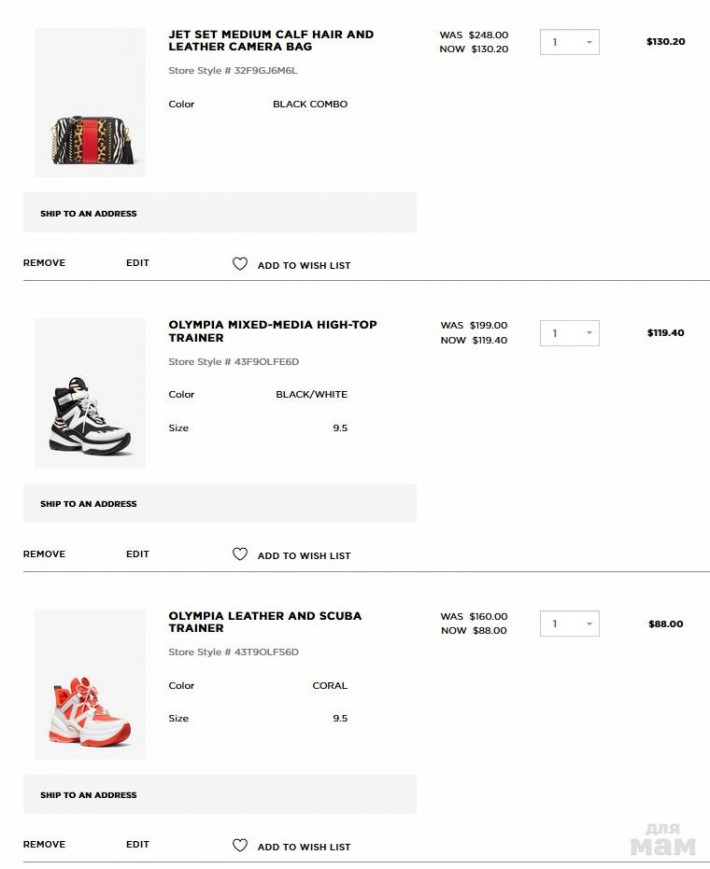Open quantity dropdown for Jet Set camera bag
The image size is (710, 869).
(569, 42)
